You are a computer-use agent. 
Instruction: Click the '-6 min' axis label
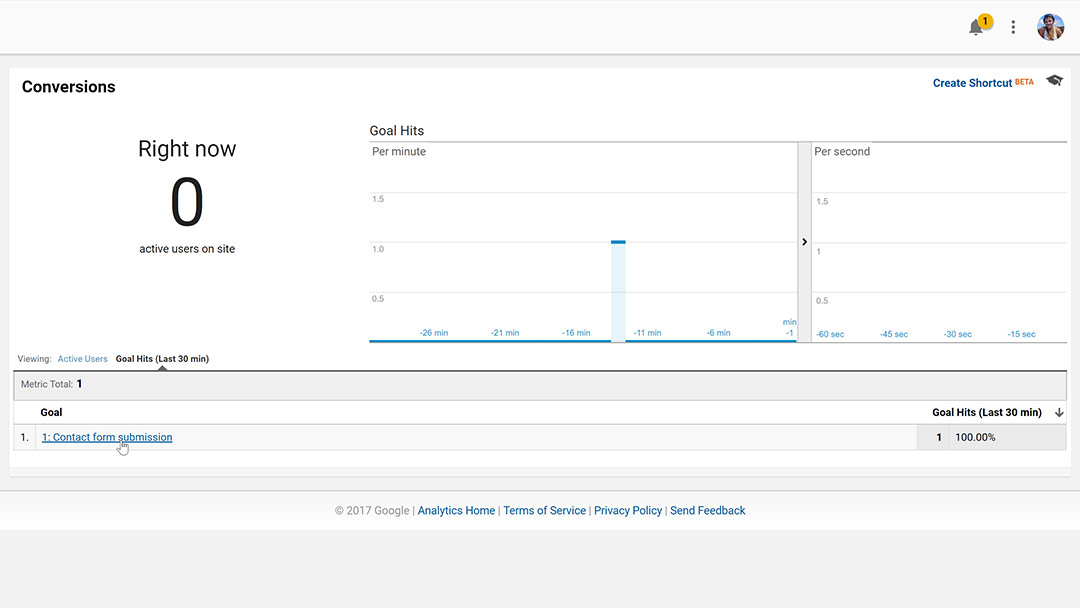(x=718, y=333)
